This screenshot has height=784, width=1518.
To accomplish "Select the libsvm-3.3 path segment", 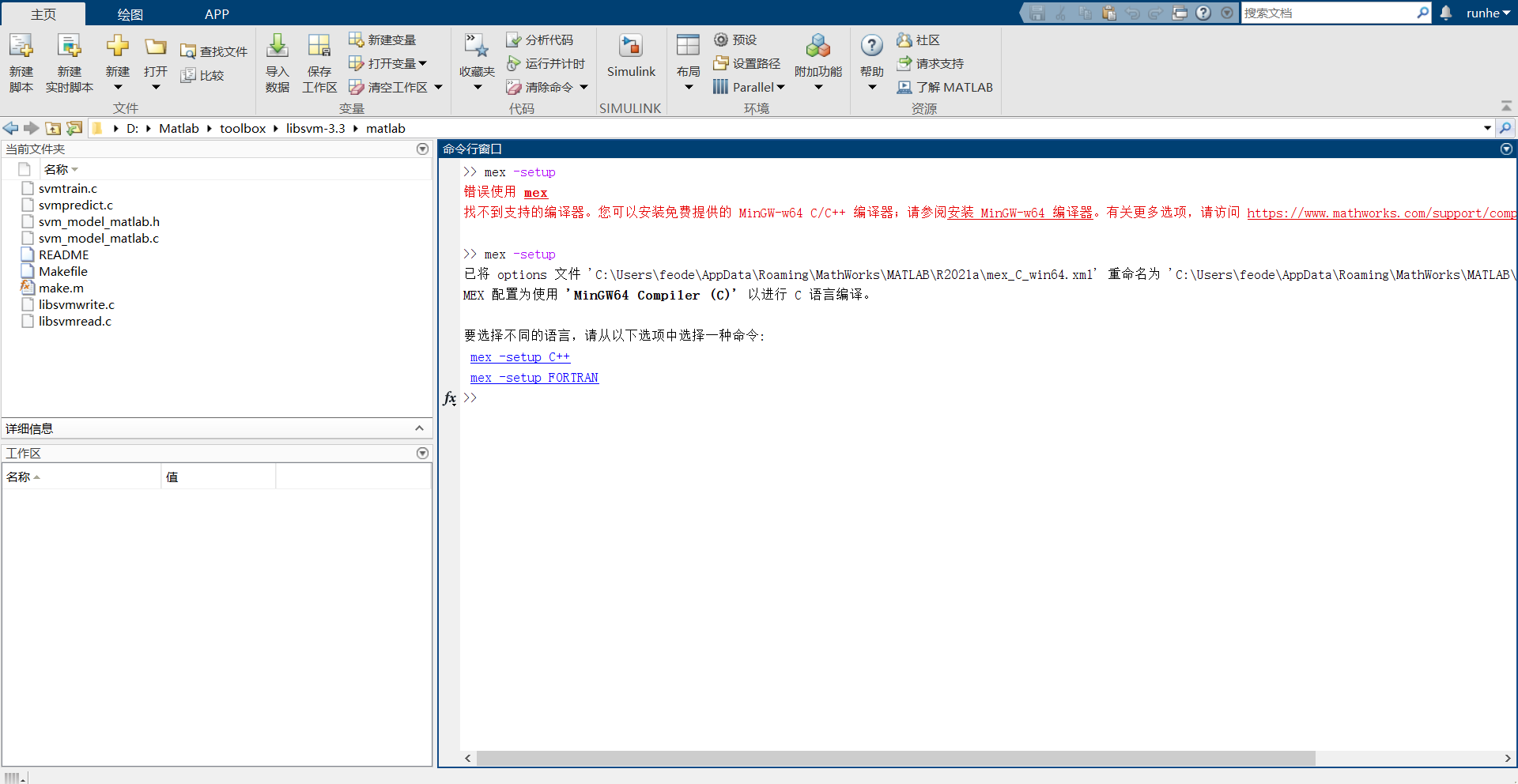I will pos(315,128).
